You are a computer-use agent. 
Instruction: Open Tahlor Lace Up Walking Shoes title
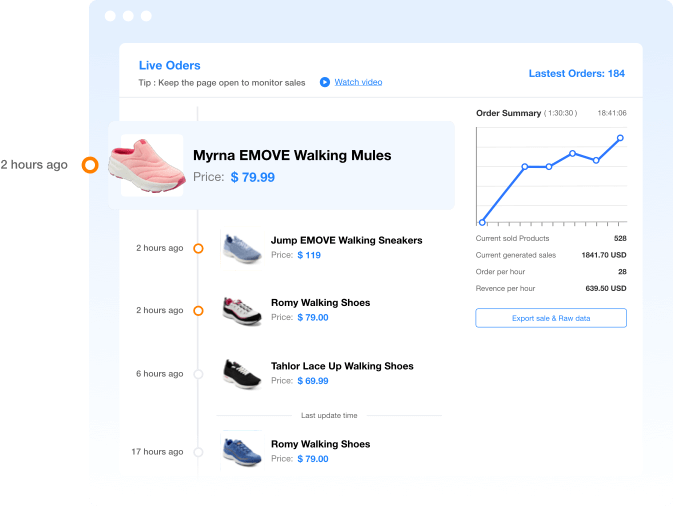point(342,366)
